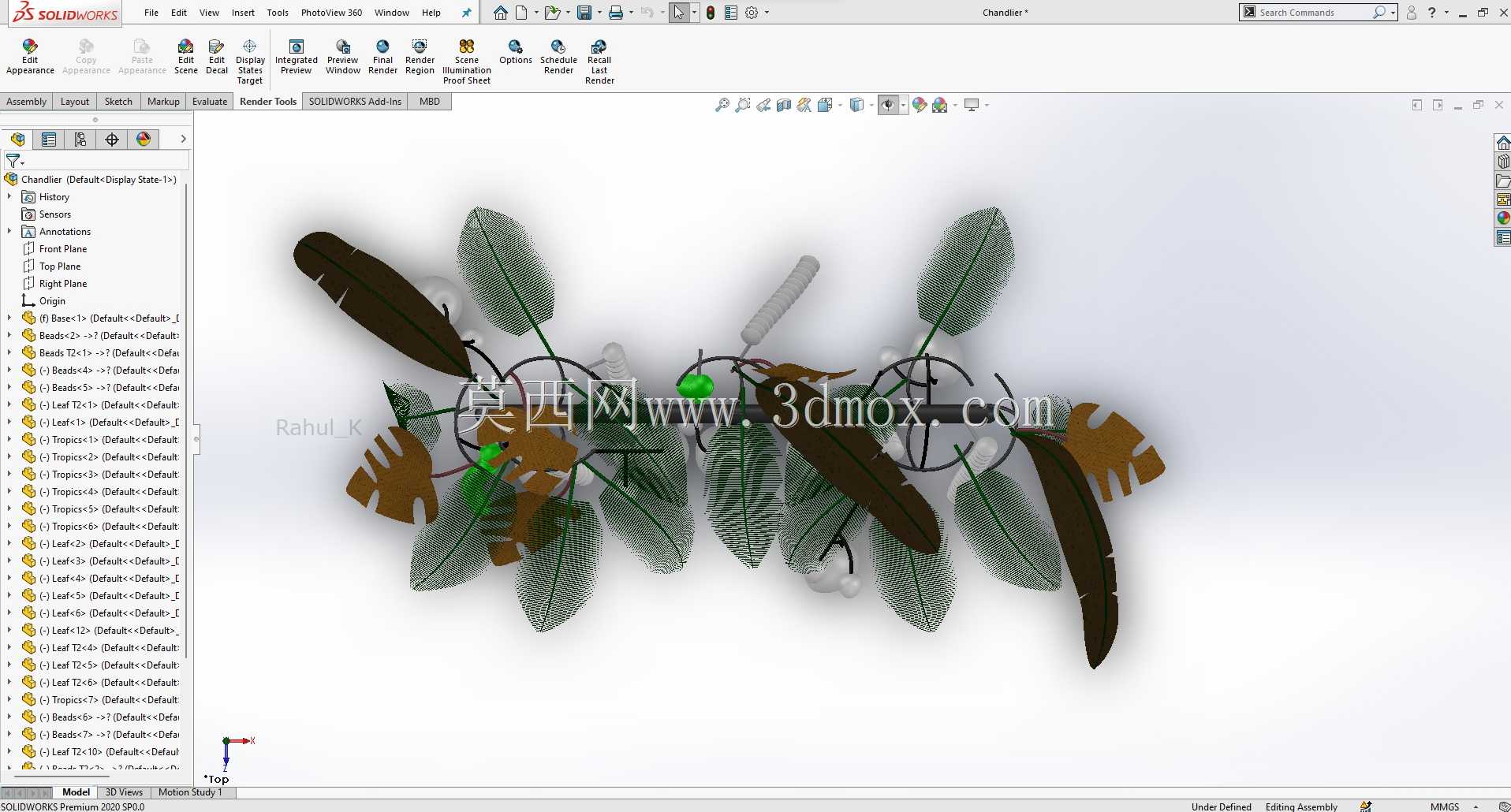Click the Home icon in the top toolbar
The image size is (1511, 812).
click(501, 13)
